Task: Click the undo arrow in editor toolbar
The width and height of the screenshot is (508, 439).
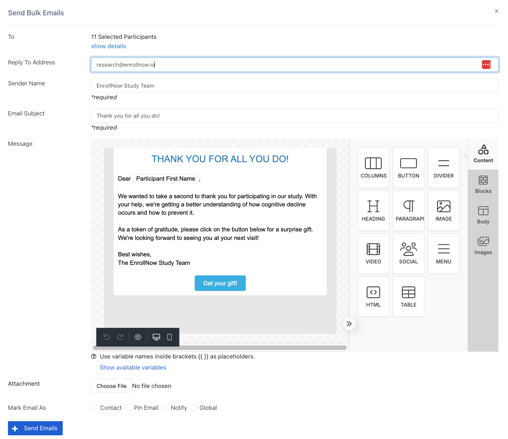Action: (x=106, y=337)
